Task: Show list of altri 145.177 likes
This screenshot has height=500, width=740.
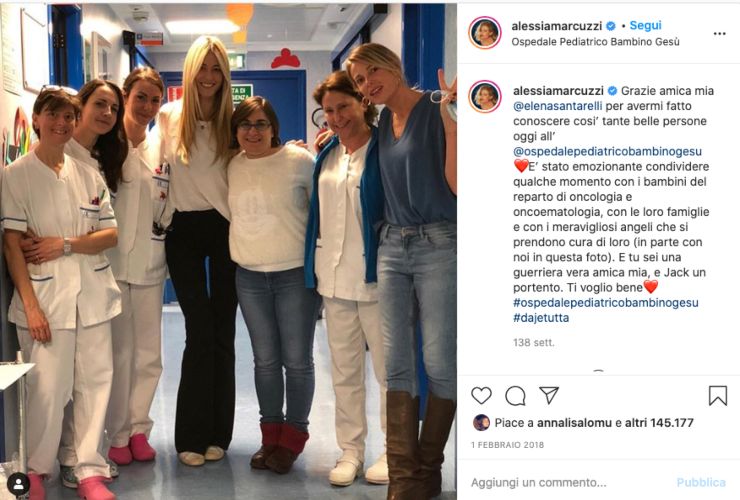Action: pyautogui.click(x=659, y=423)
